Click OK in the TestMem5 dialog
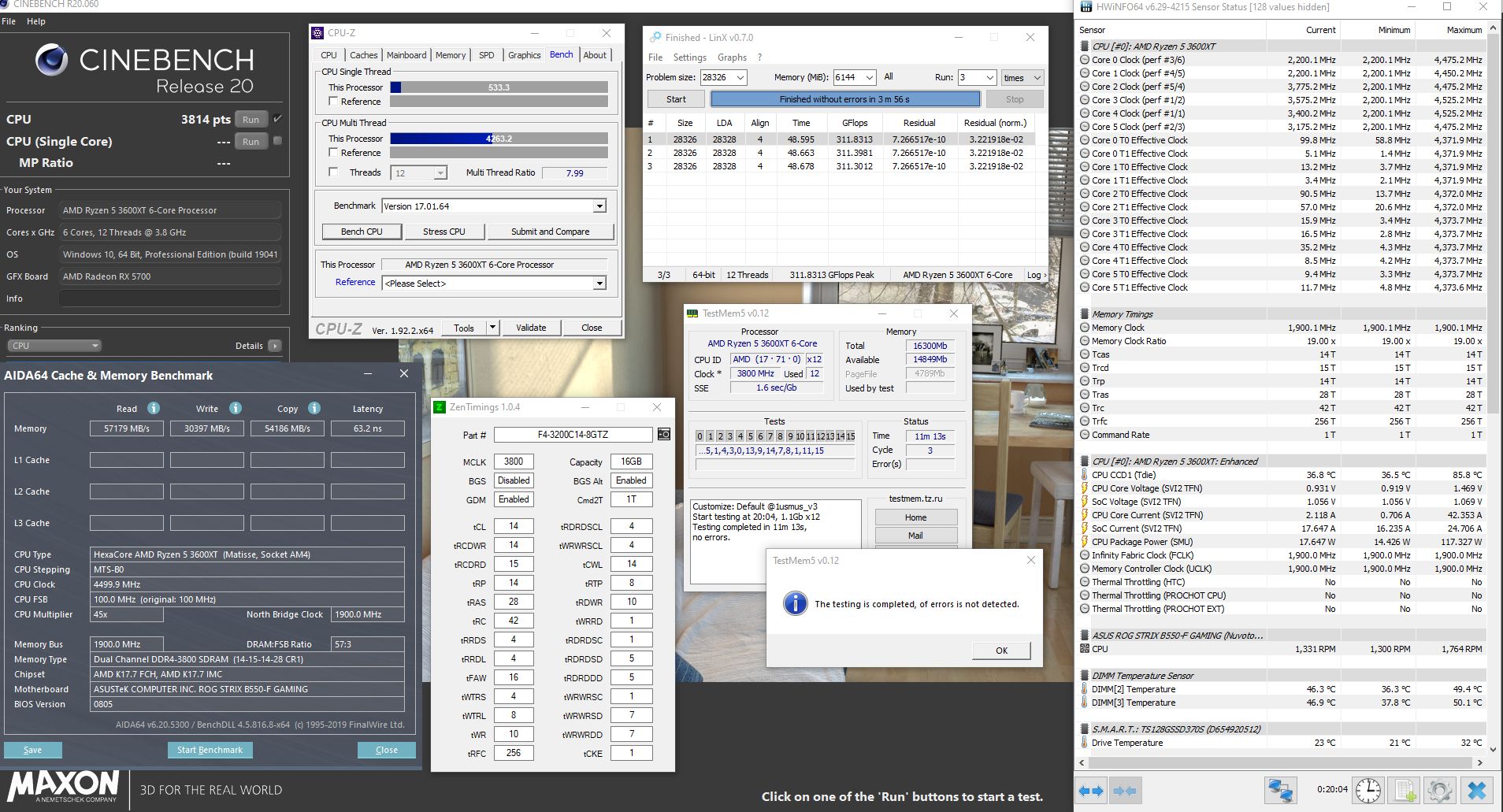 pos(1001,651)
